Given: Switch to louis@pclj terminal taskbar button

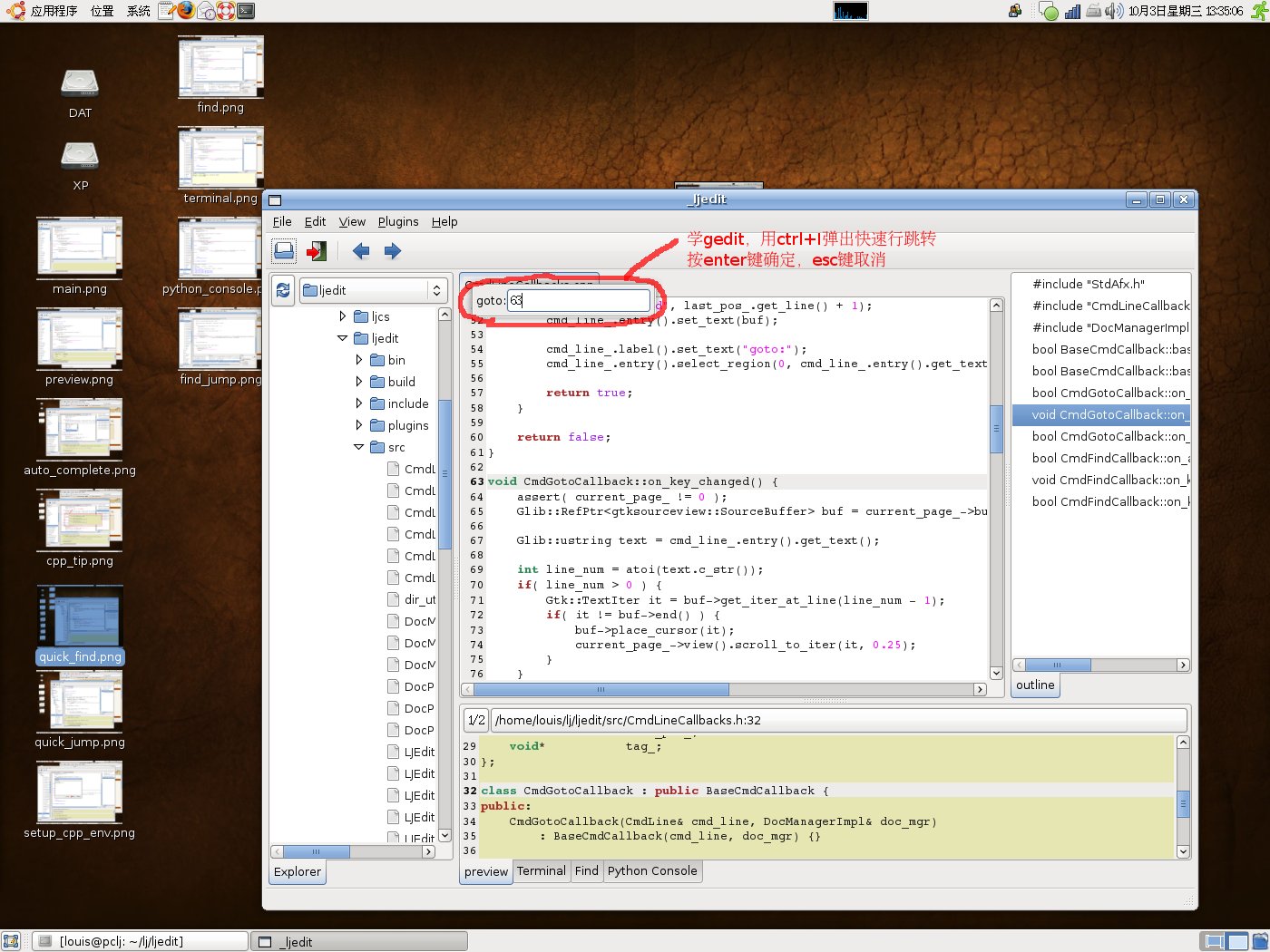Looking at the screenshot, I should (x=141, y=941).
